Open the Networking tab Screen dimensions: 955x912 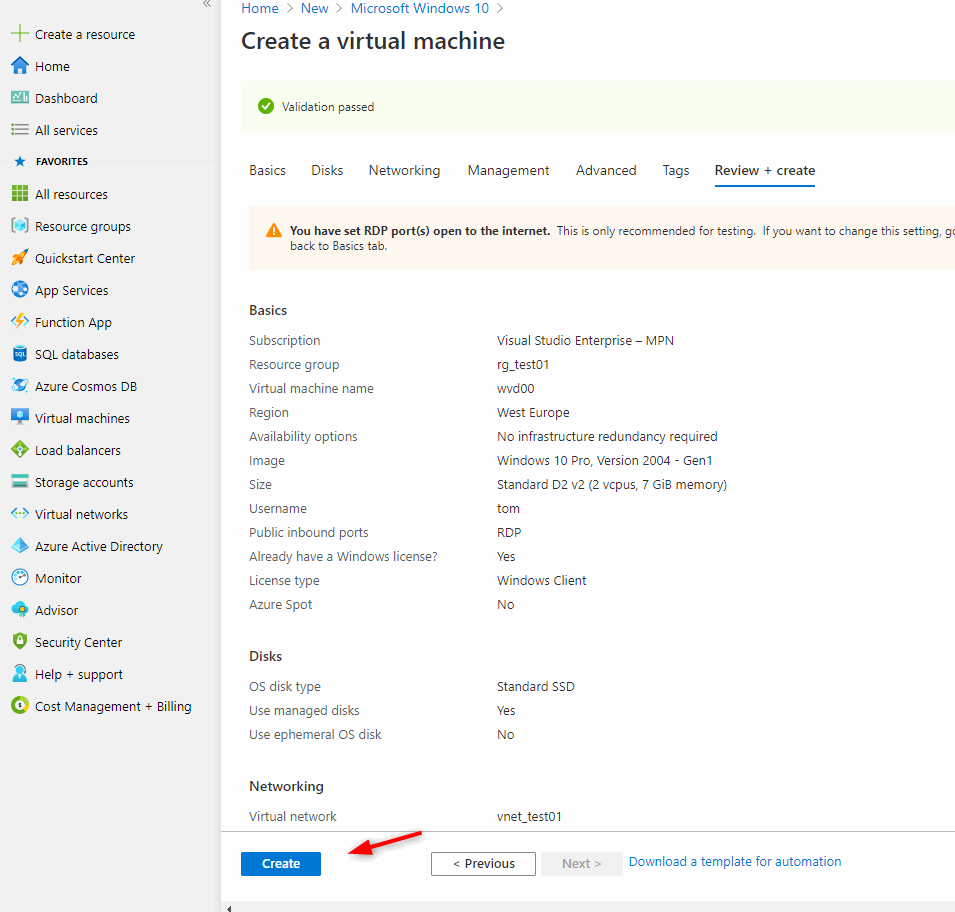click(404, 171)
